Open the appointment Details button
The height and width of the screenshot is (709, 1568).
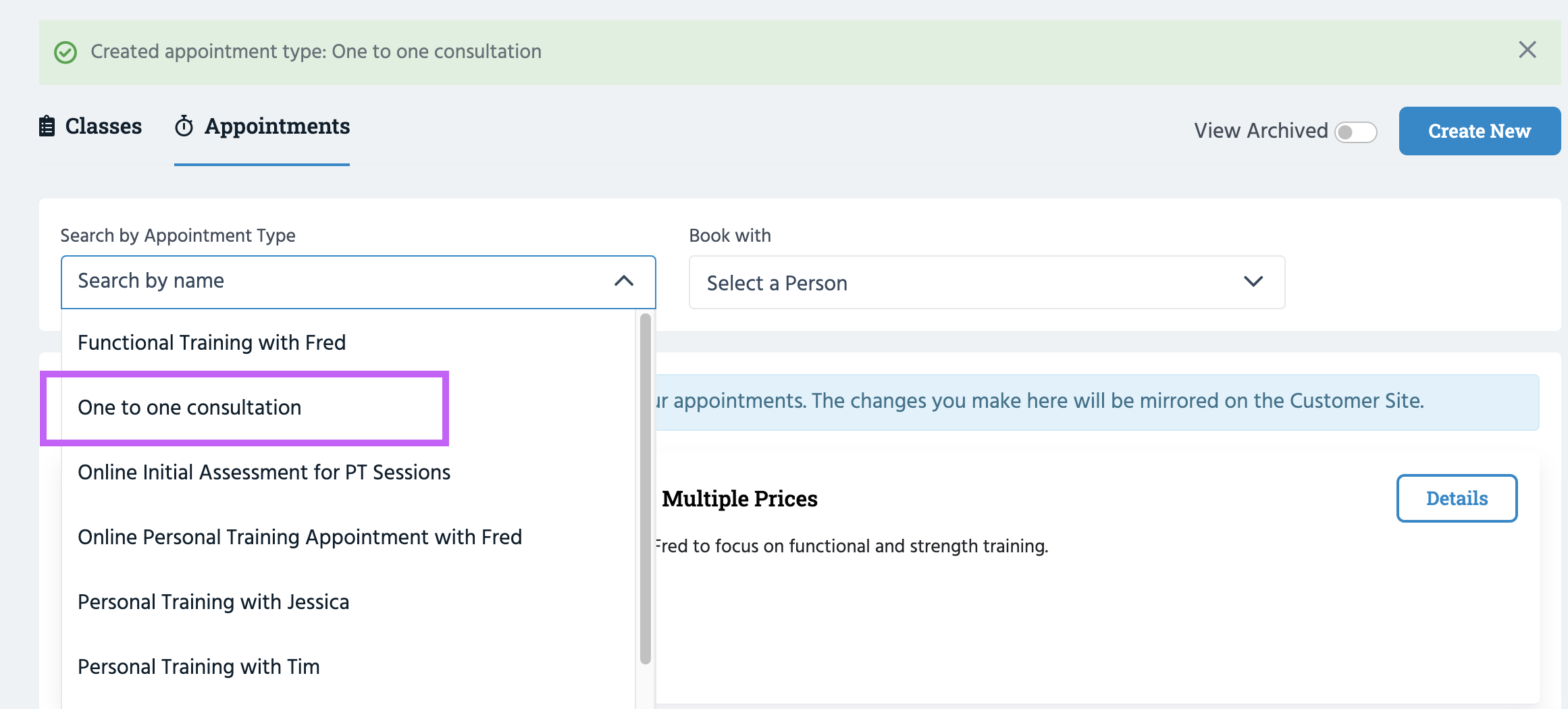pos(1457,498)
